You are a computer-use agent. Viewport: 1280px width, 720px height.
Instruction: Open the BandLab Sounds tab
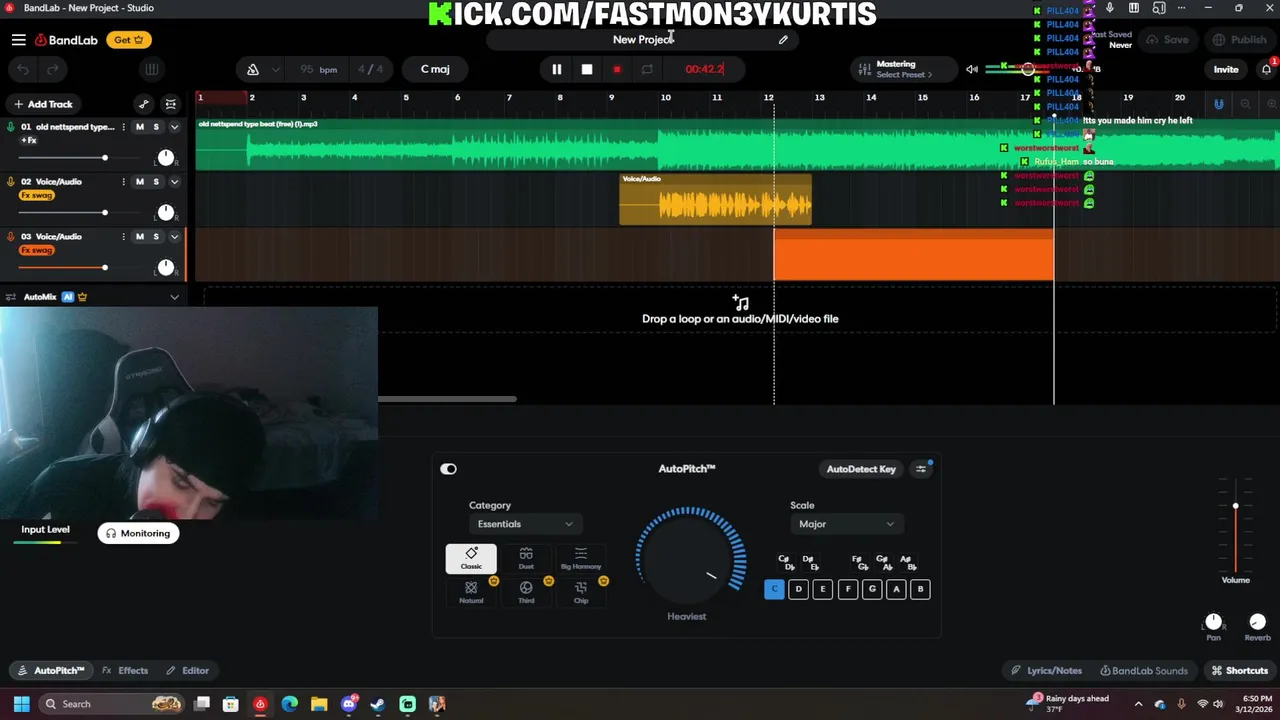(1144, 671)
